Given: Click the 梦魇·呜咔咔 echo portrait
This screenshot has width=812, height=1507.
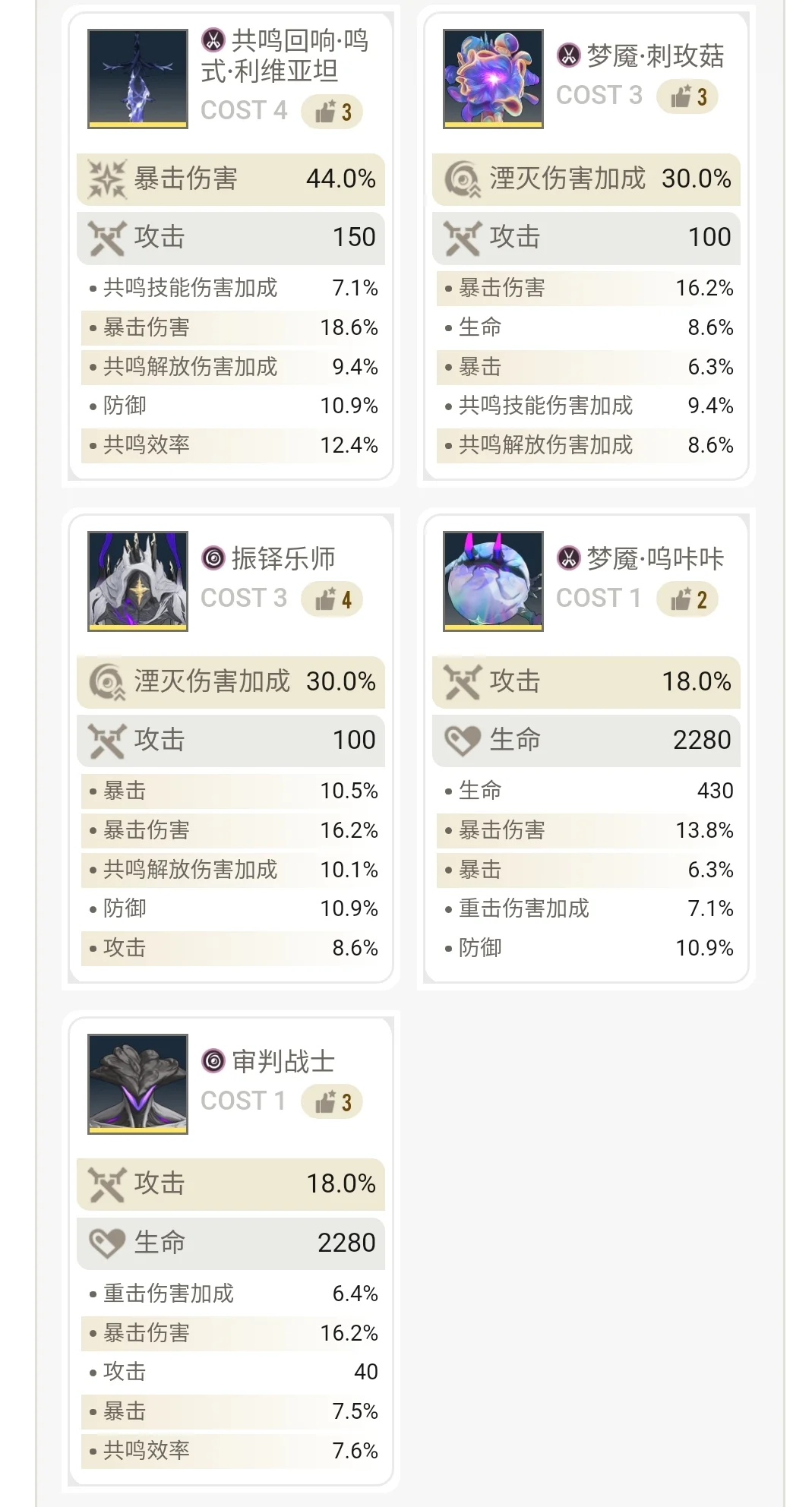Looking at the screenshot, I should 493,581.
